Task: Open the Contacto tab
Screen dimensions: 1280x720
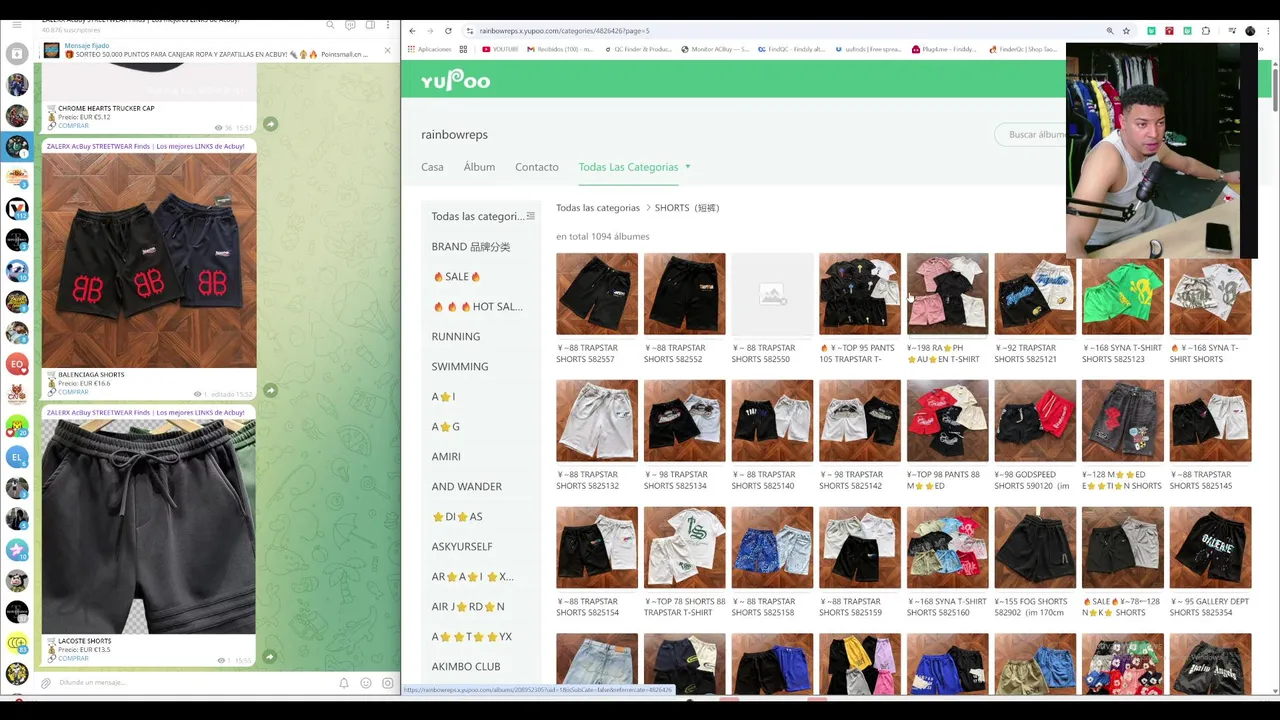Action: tap(537, 167)
